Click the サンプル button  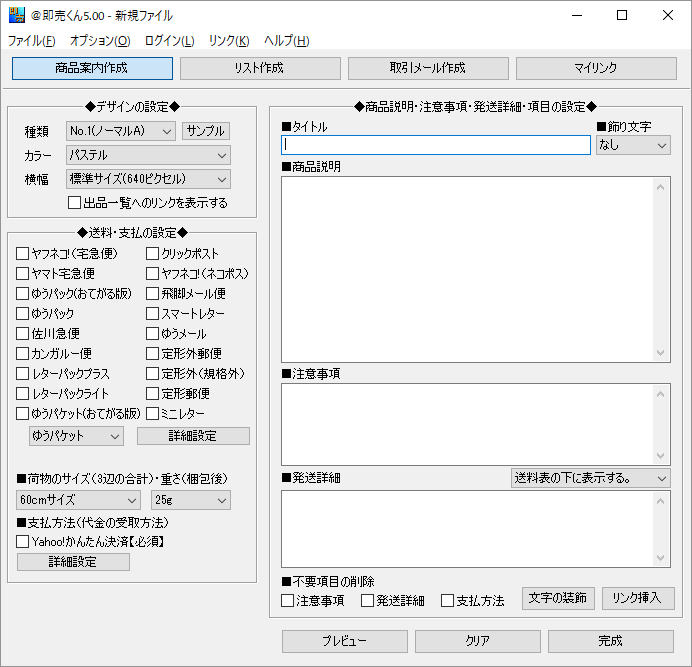click(205, 131)
